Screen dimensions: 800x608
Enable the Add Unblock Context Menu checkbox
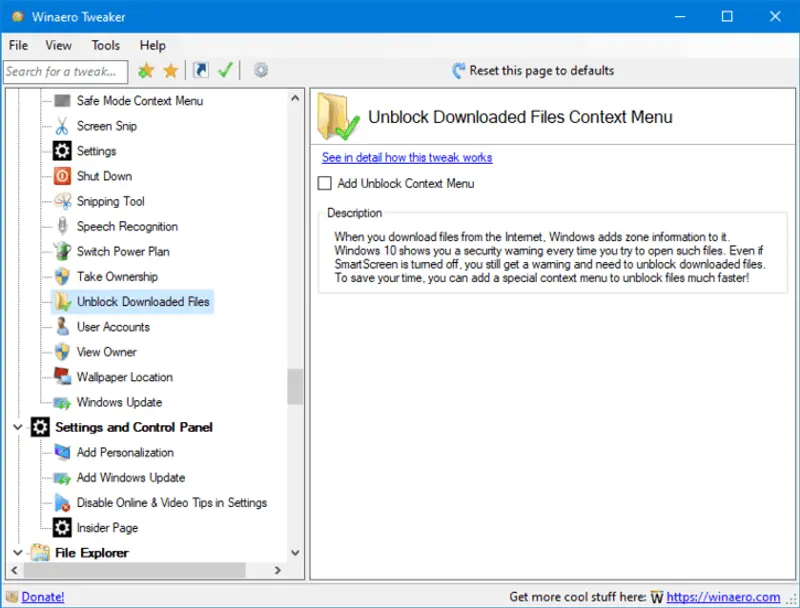coord(324,183)
